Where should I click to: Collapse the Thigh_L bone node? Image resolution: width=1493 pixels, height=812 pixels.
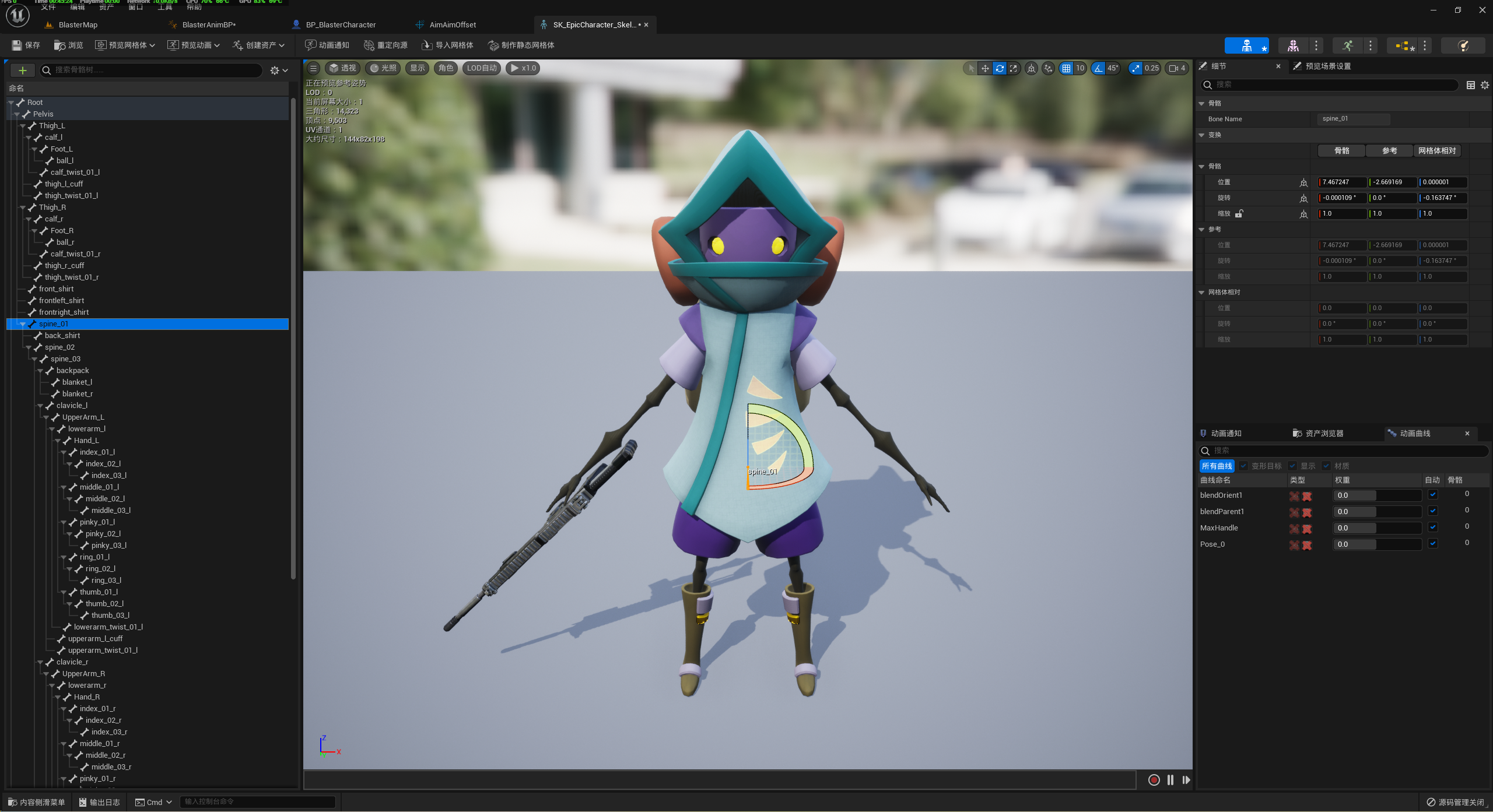23,126
